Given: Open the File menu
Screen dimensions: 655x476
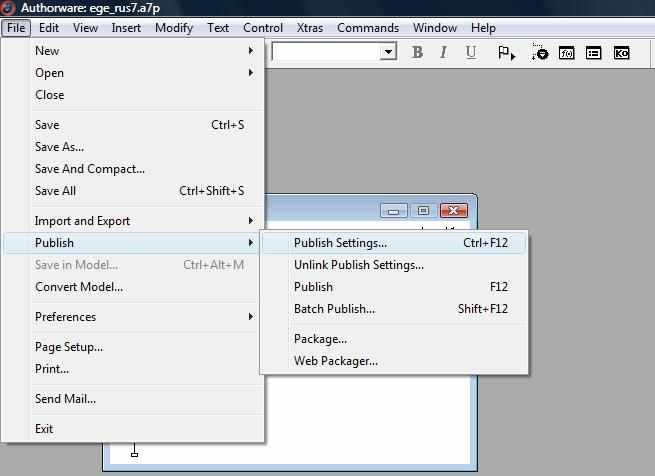Looking at the screenshot, I should tap(16, 28).
